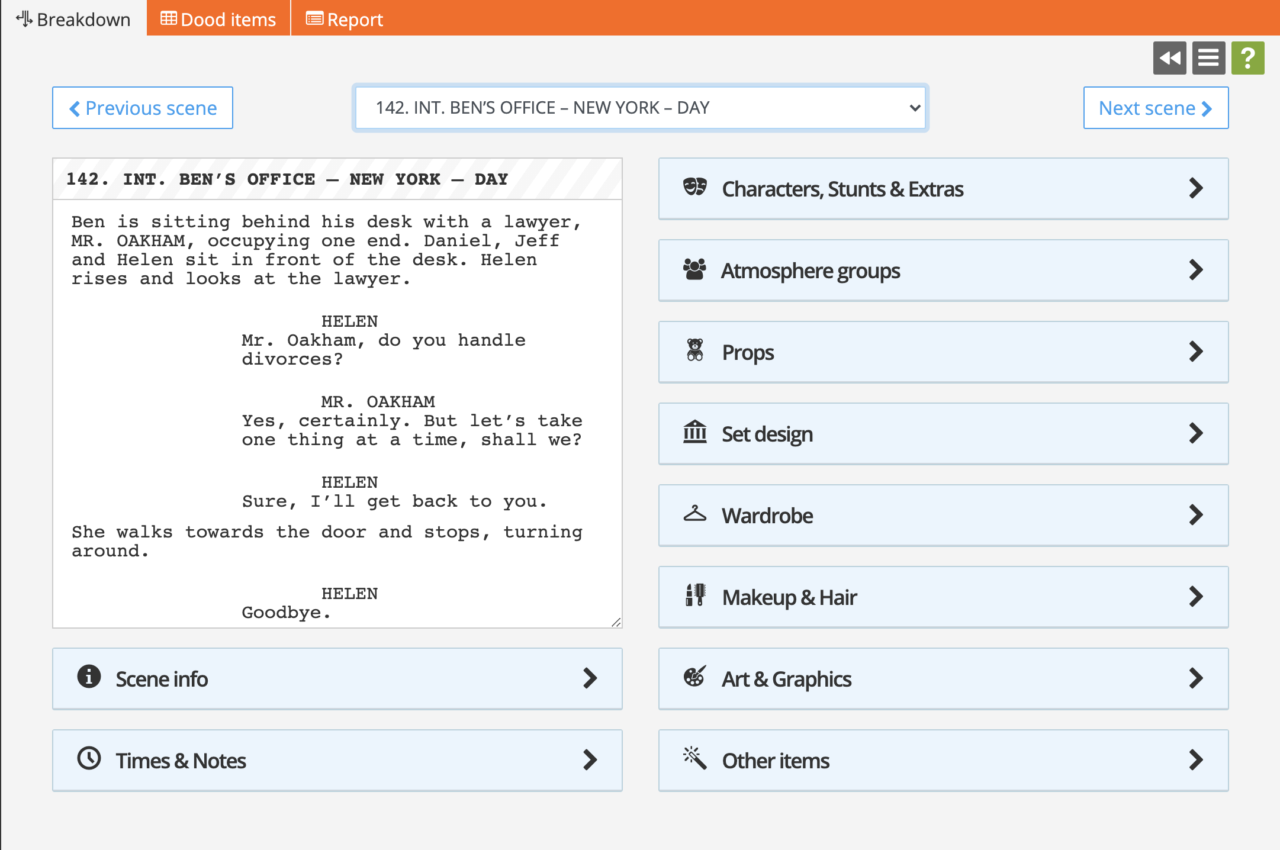Click the palette Art & Graphics icon

pos(694,678)
